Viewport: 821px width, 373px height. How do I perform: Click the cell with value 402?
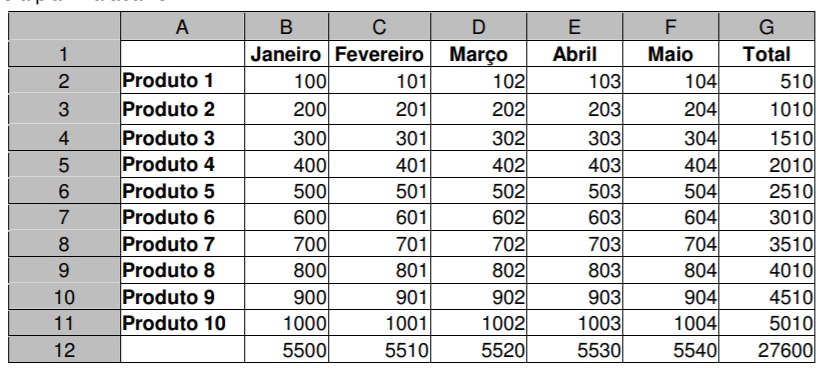click(479, 164)
